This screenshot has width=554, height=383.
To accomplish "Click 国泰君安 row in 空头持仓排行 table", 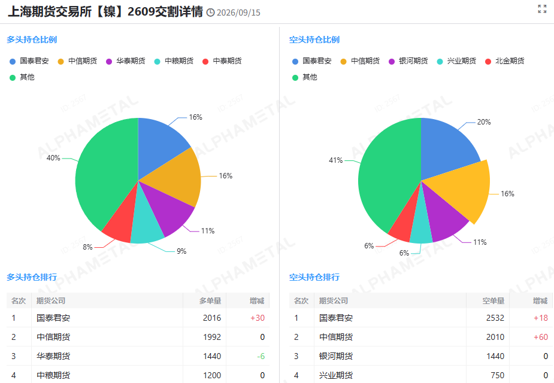I will 421,318.
